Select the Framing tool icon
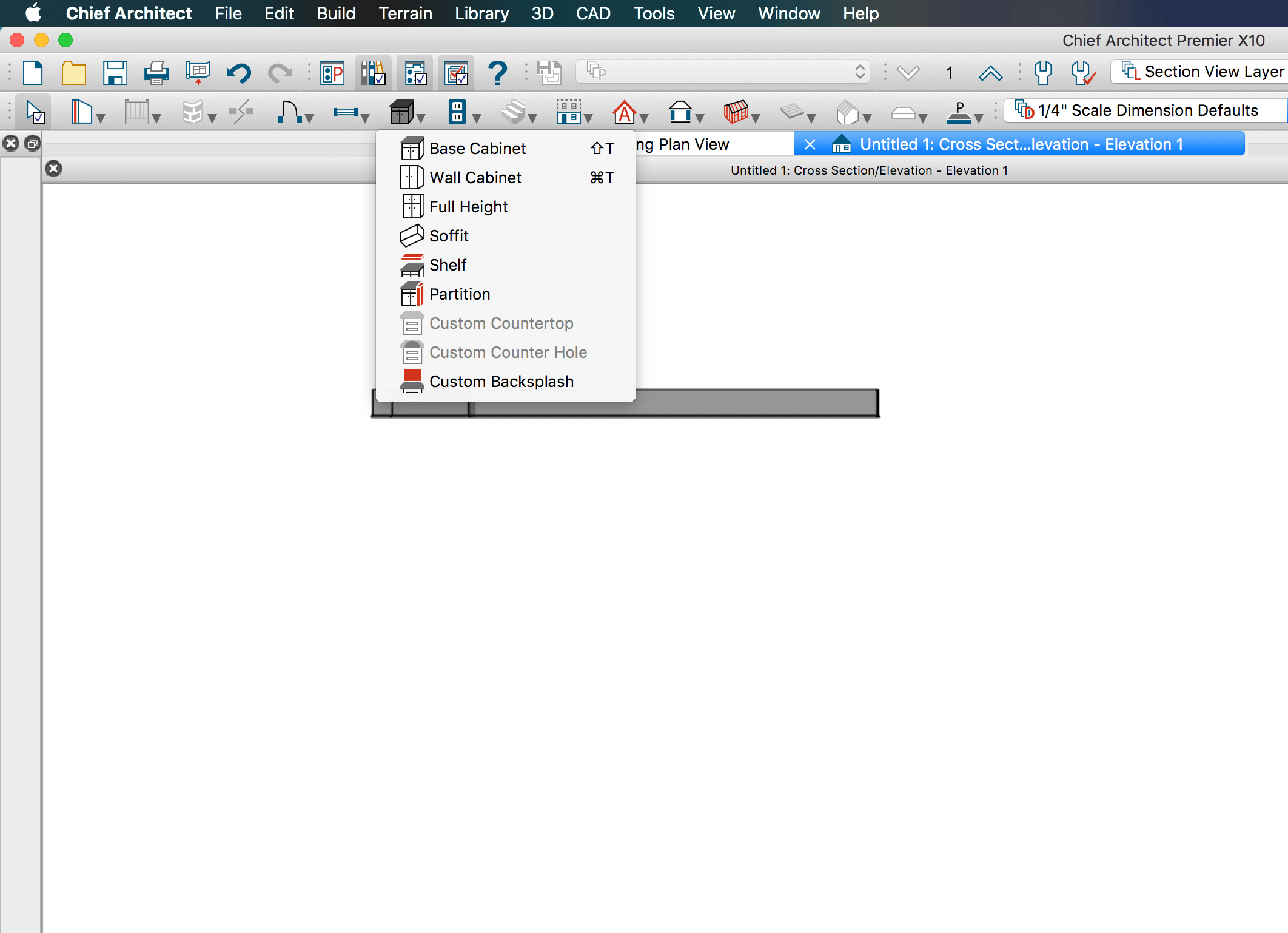Image resolution: width=1288 pixels, height=933 pixels. (x=736, y=112)
